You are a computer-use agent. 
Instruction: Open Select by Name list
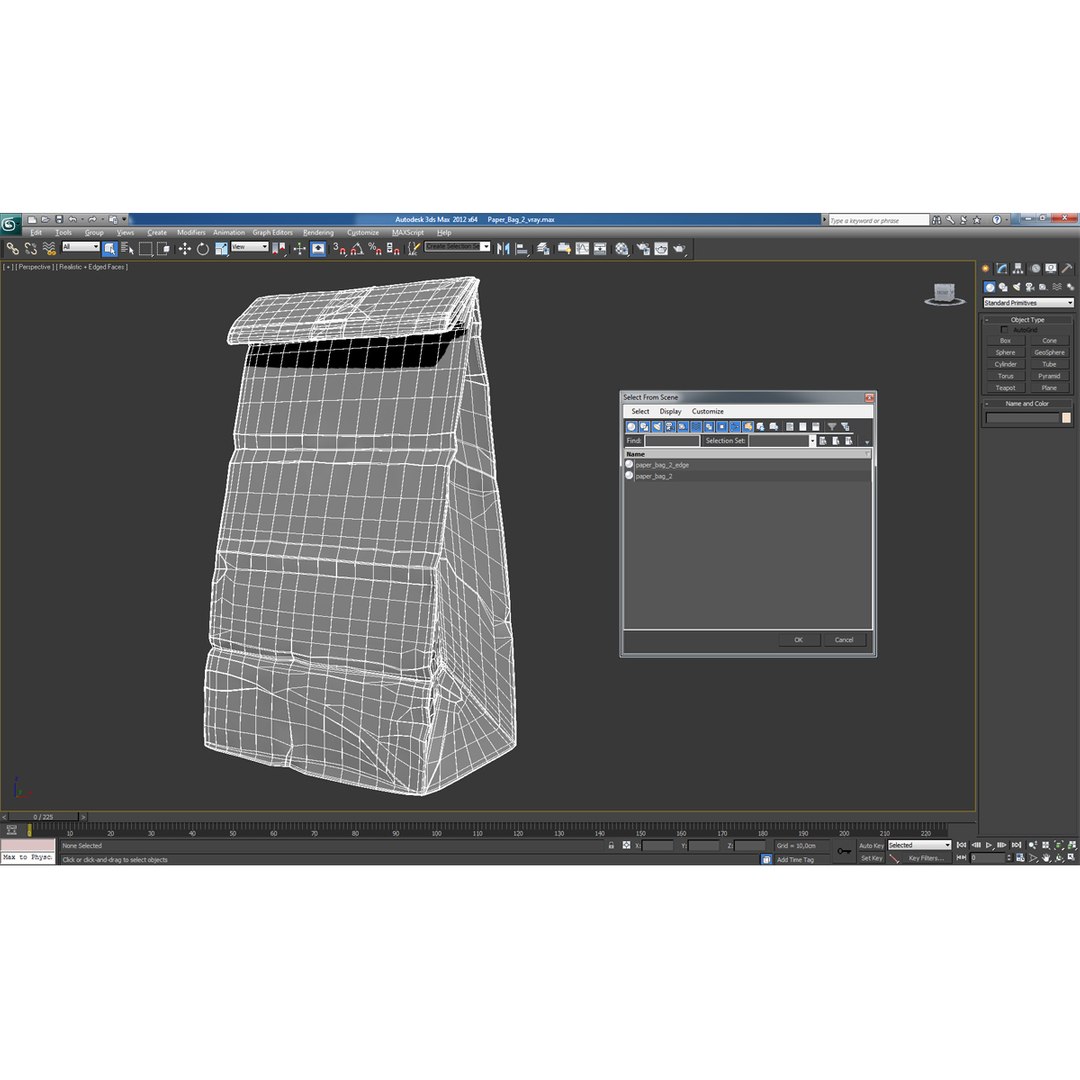(x=127, y=249)
